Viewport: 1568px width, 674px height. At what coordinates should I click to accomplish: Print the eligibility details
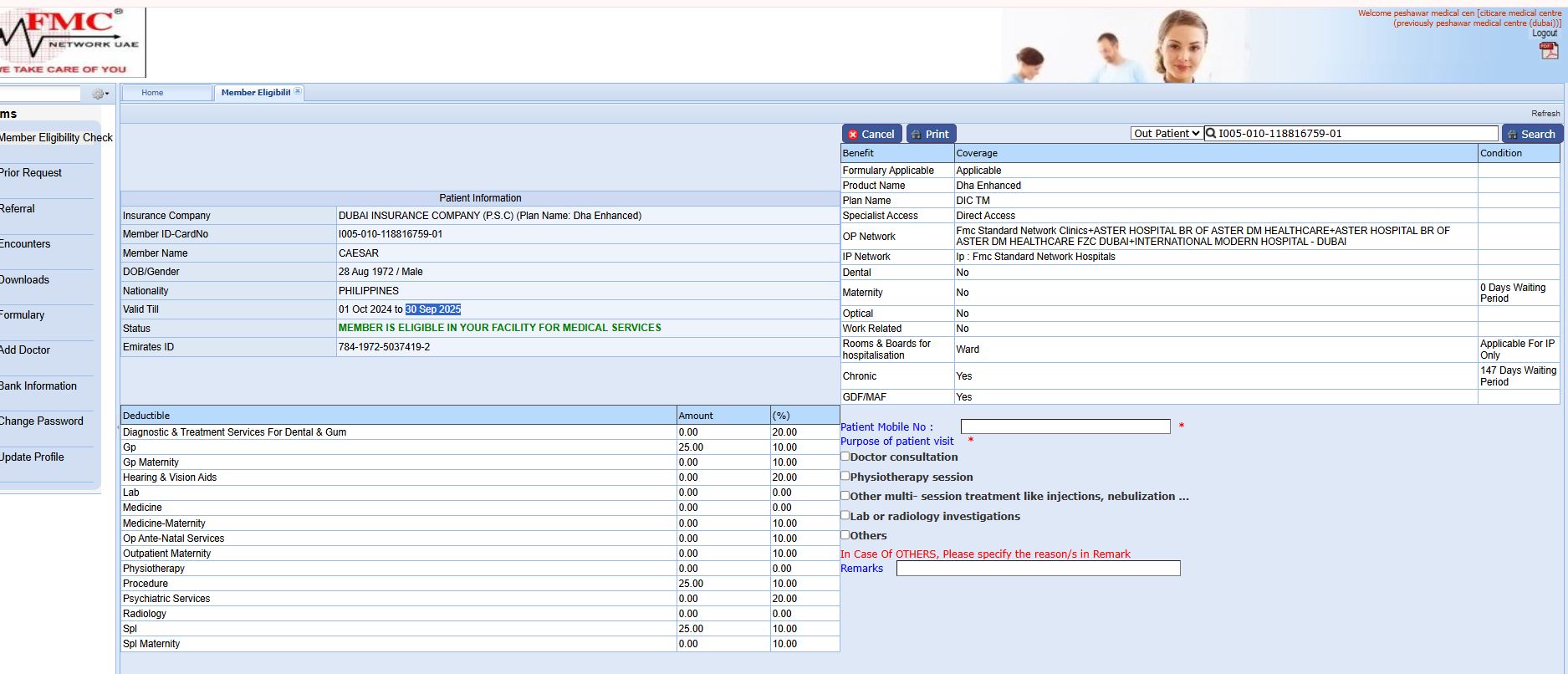point(930,134)
